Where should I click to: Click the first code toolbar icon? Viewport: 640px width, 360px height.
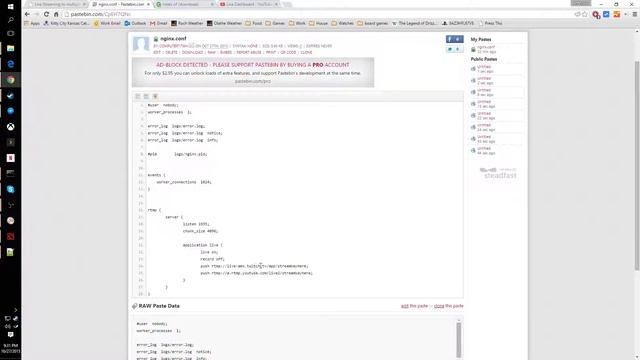coord(138,96)
